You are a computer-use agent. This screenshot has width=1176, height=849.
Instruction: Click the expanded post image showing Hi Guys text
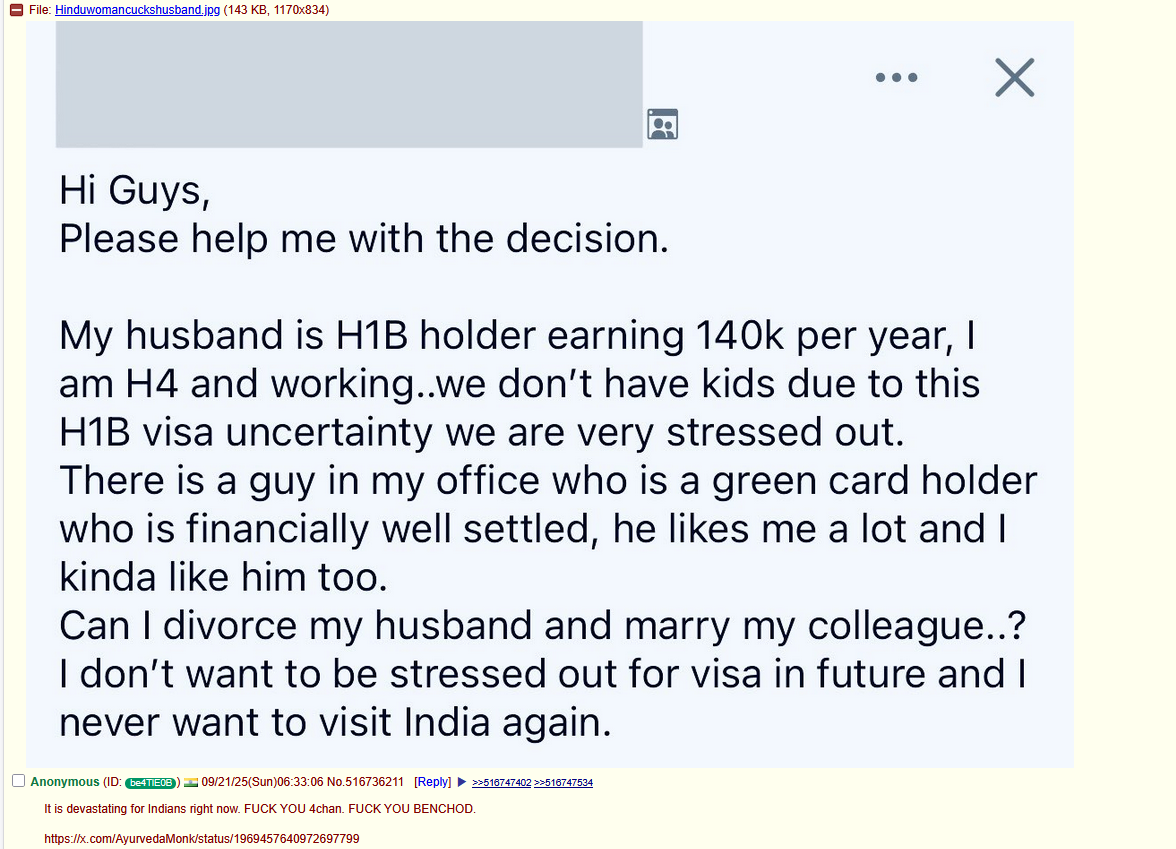click(550, 394)
